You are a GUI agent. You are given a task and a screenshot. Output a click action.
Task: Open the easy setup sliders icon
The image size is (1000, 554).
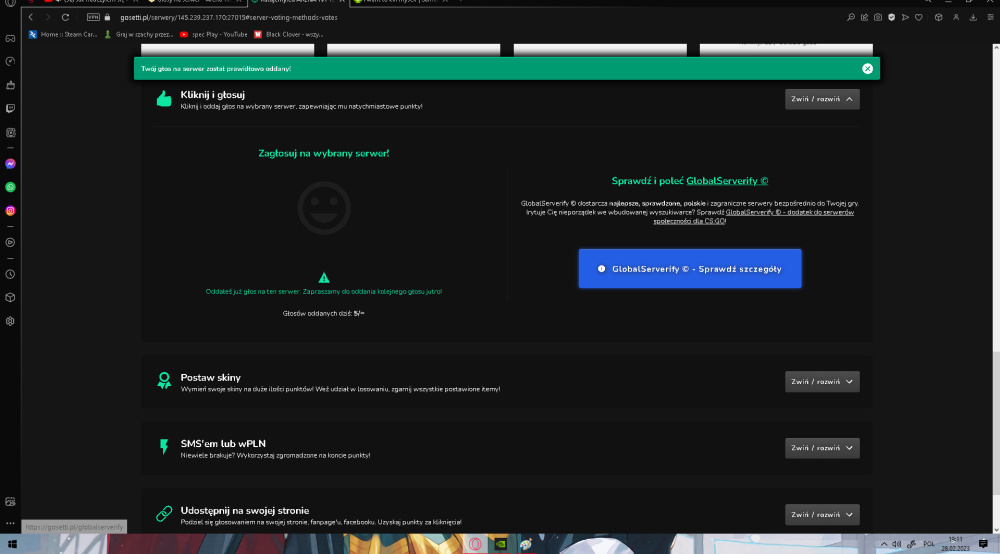[x=990, y=17]
